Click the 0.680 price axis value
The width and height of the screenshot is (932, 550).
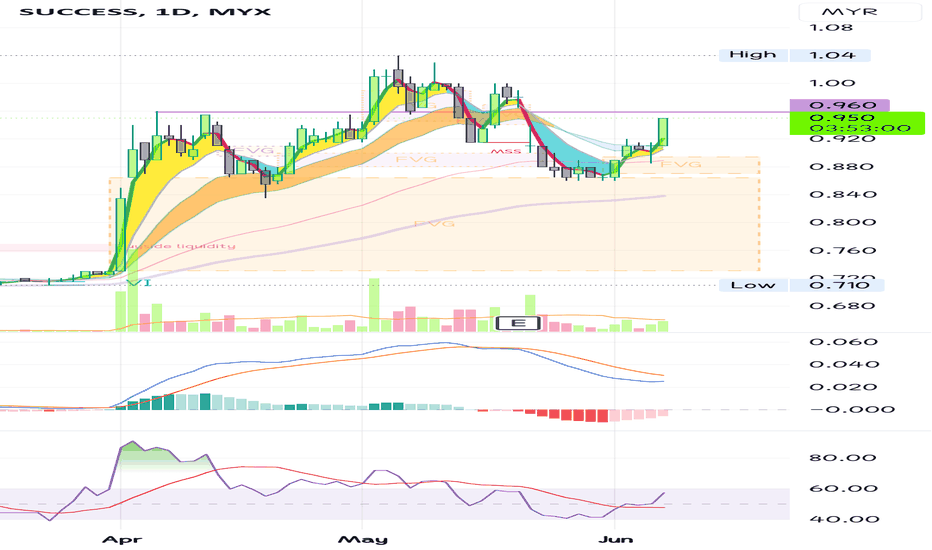click(843, 306)
